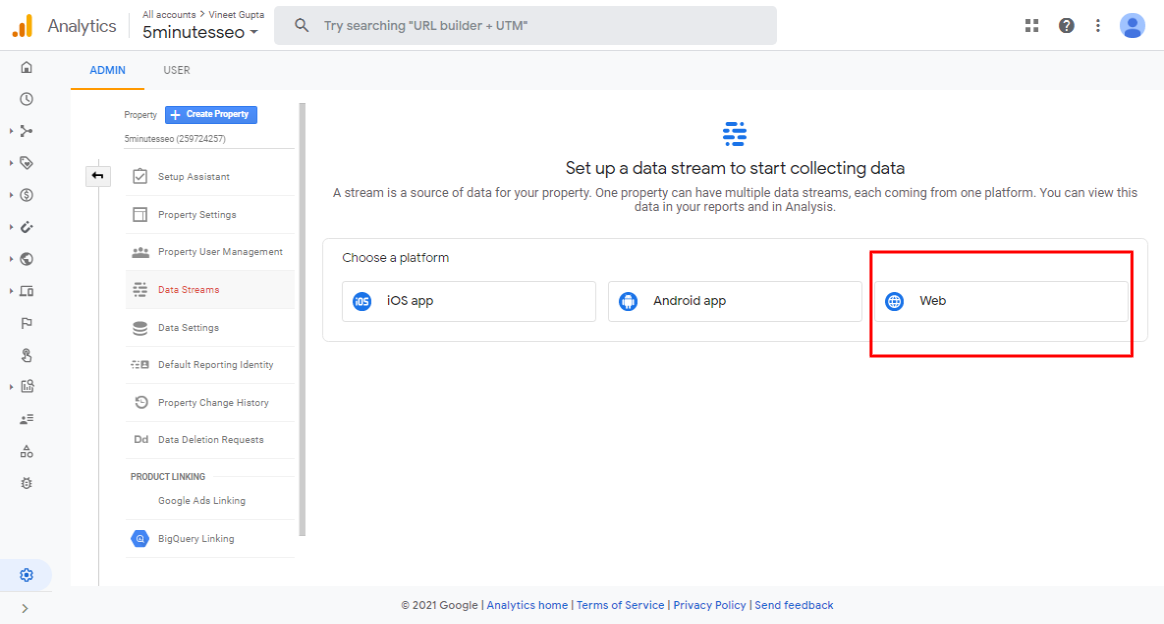Image resolution: width=1164 pixels, height=624 pixels.
Task: Select the Android app platform icon
Action: pos(628,300)
